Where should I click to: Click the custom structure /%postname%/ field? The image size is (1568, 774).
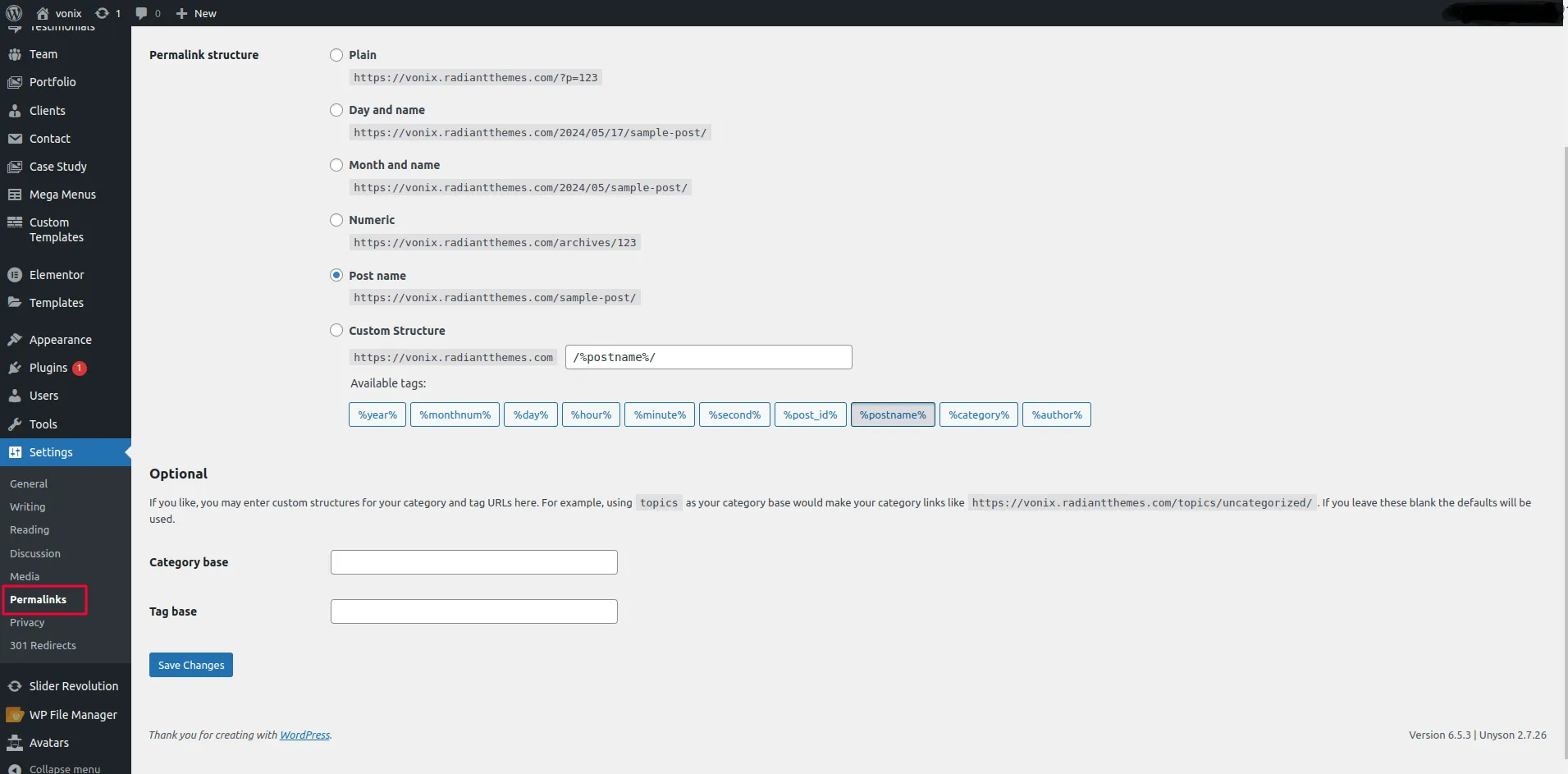pyautogui.click(x=709, y=357)
